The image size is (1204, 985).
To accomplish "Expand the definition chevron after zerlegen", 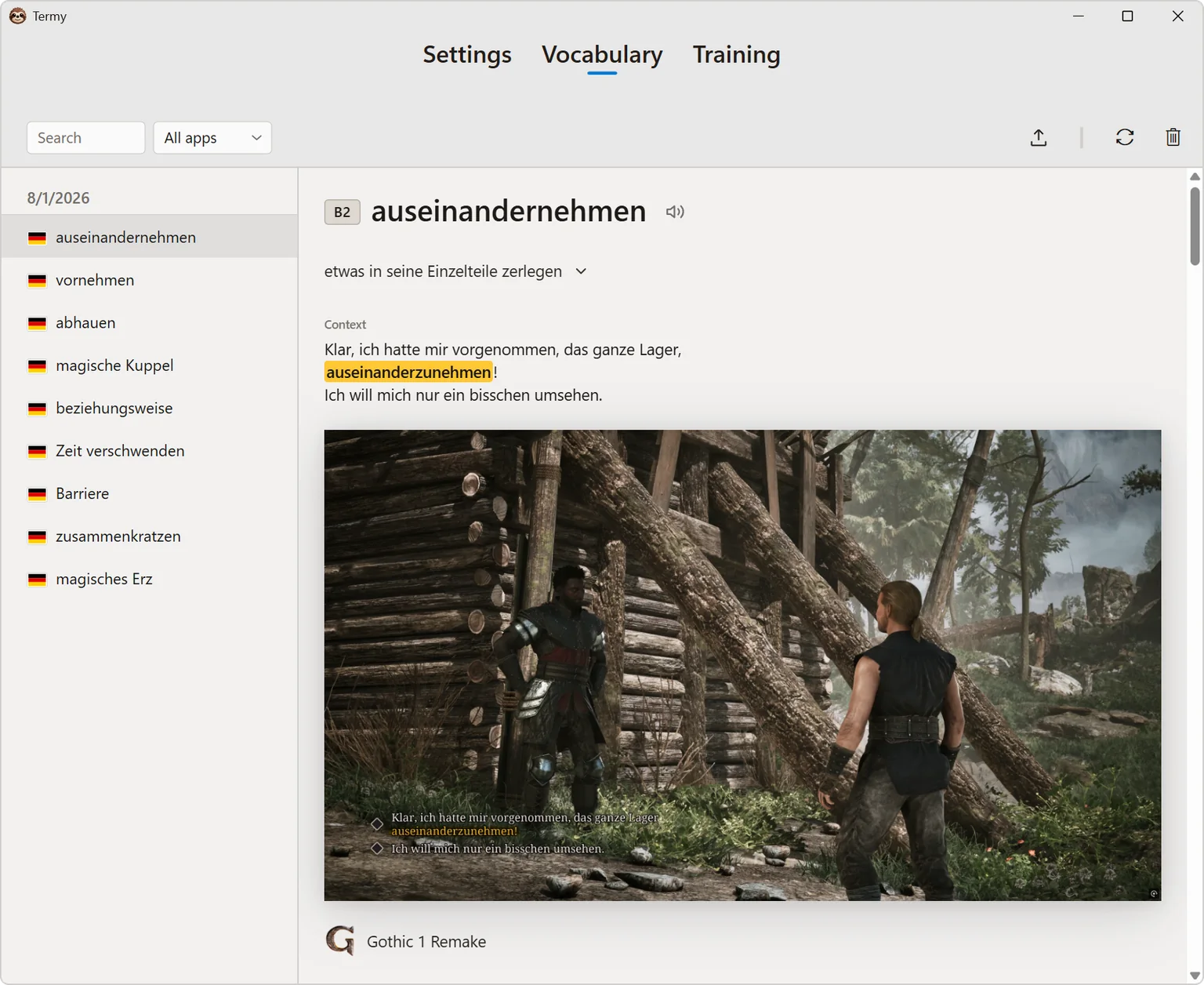I will pos(581,271).
